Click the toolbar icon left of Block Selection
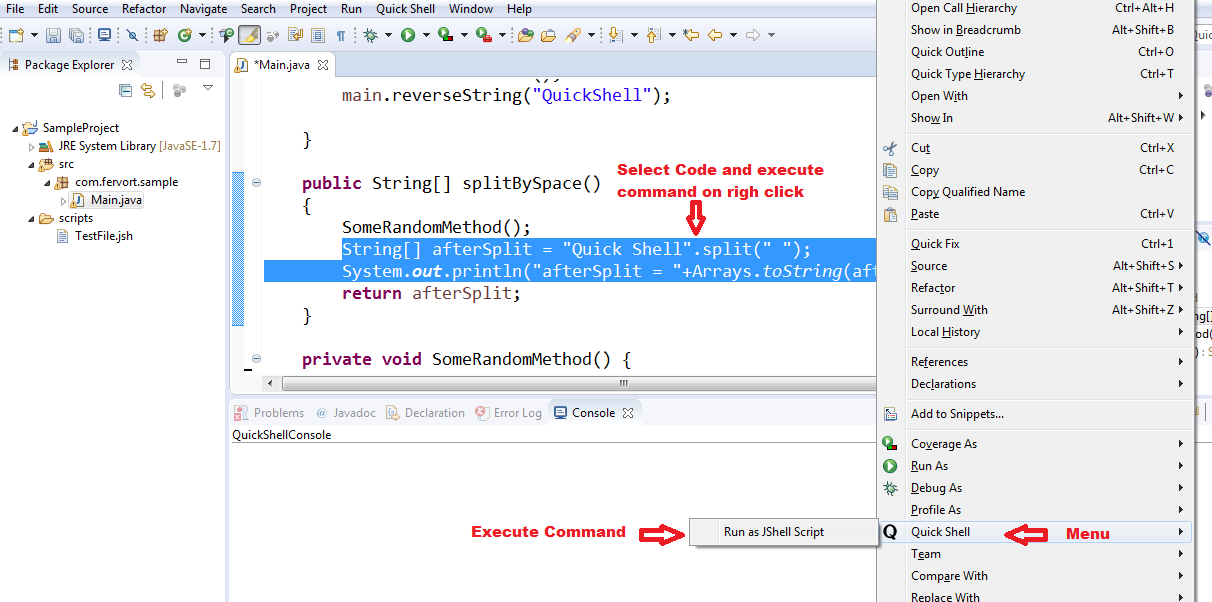1212x602 pixels. click(295, 35)
